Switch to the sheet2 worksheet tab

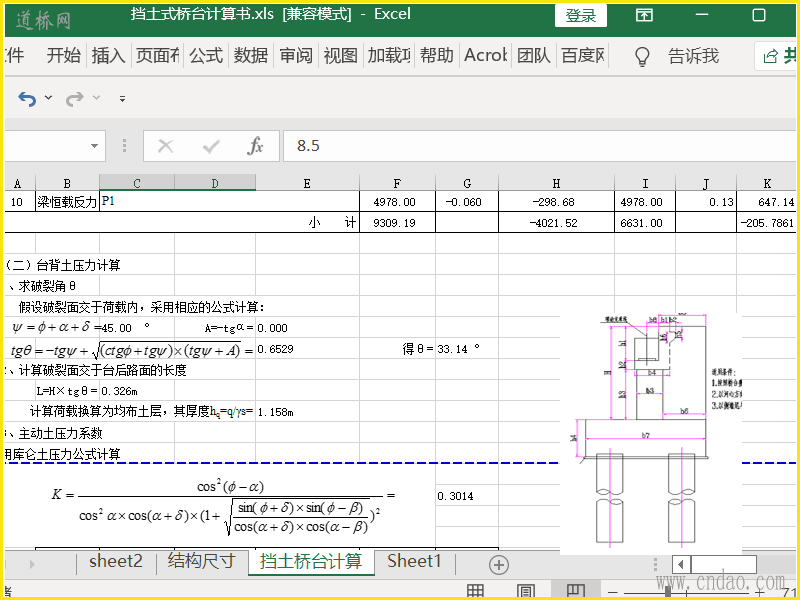[x=116, y=562]
